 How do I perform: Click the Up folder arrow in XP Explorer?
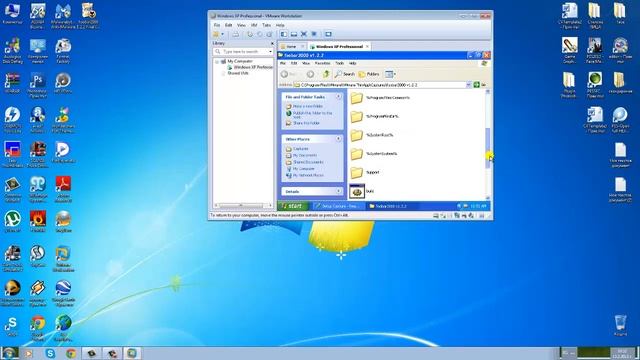point(326,74)
